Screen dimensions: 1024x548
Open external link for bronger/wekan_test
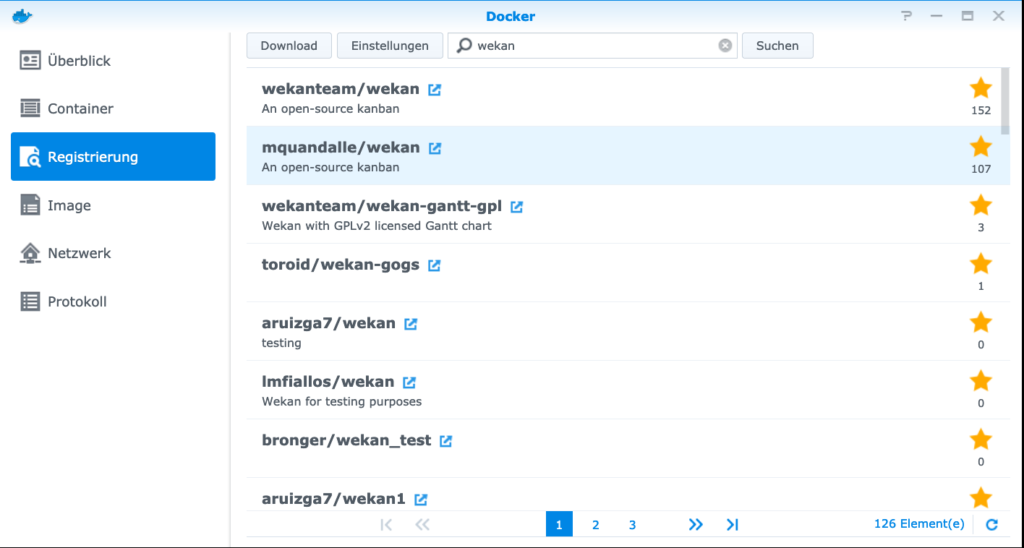(x=445, y=441)
